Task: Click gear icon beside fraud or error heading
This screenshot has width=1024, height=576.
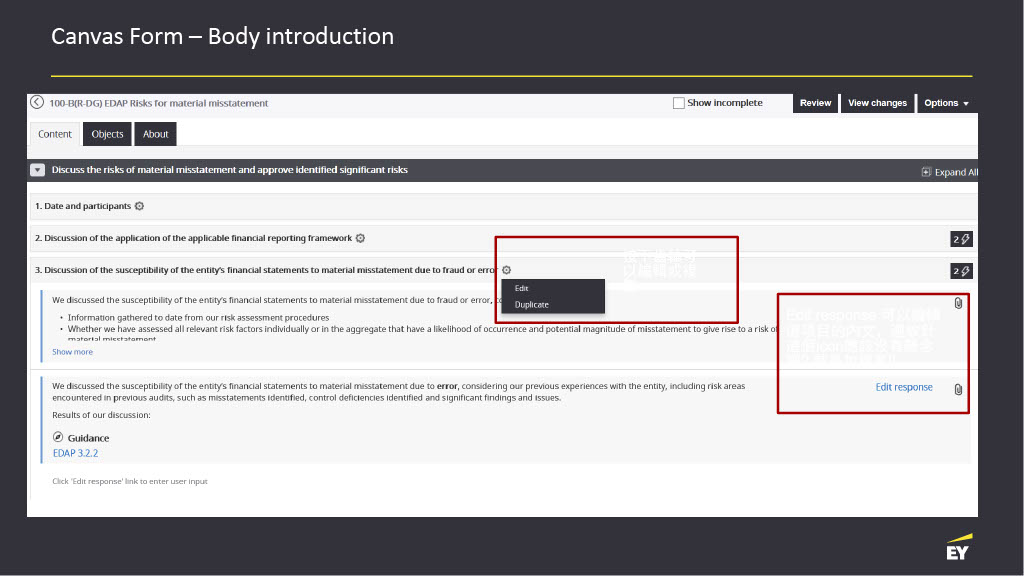Action: tap(507, 270)
